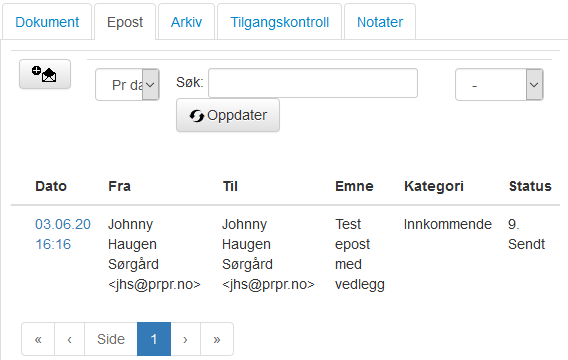
Task: Switch to the Dokument tab
Action: click(47, 22)
